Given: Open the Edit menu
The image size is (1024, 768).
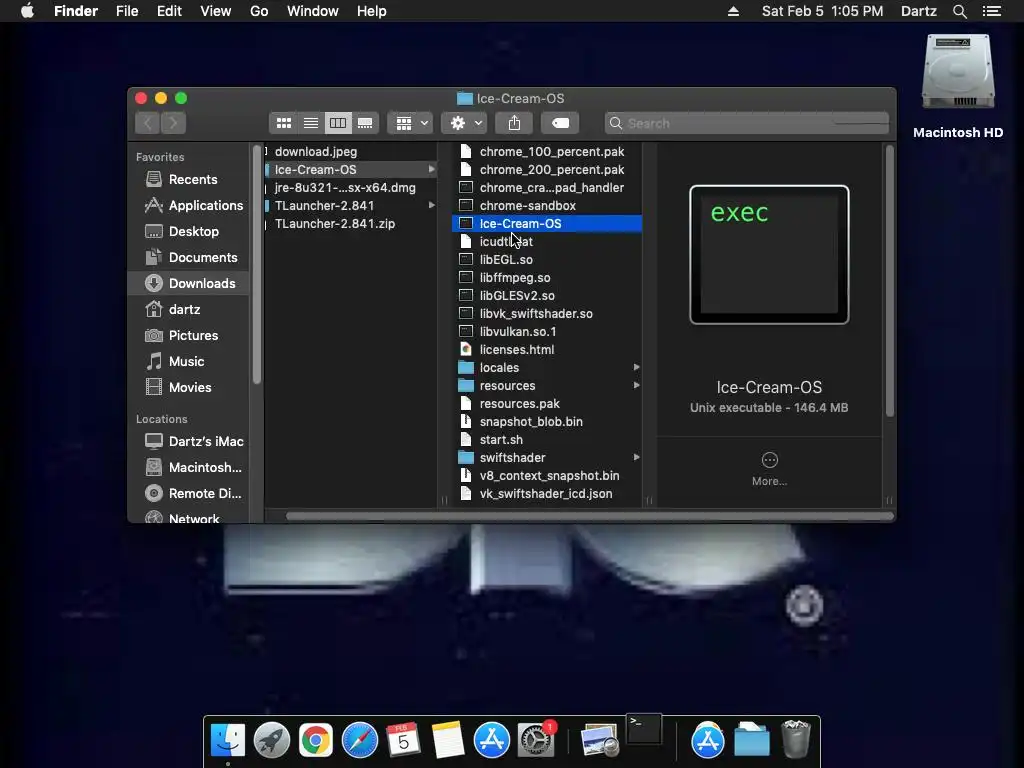Looking at the screenshot, I should [169, 11].
